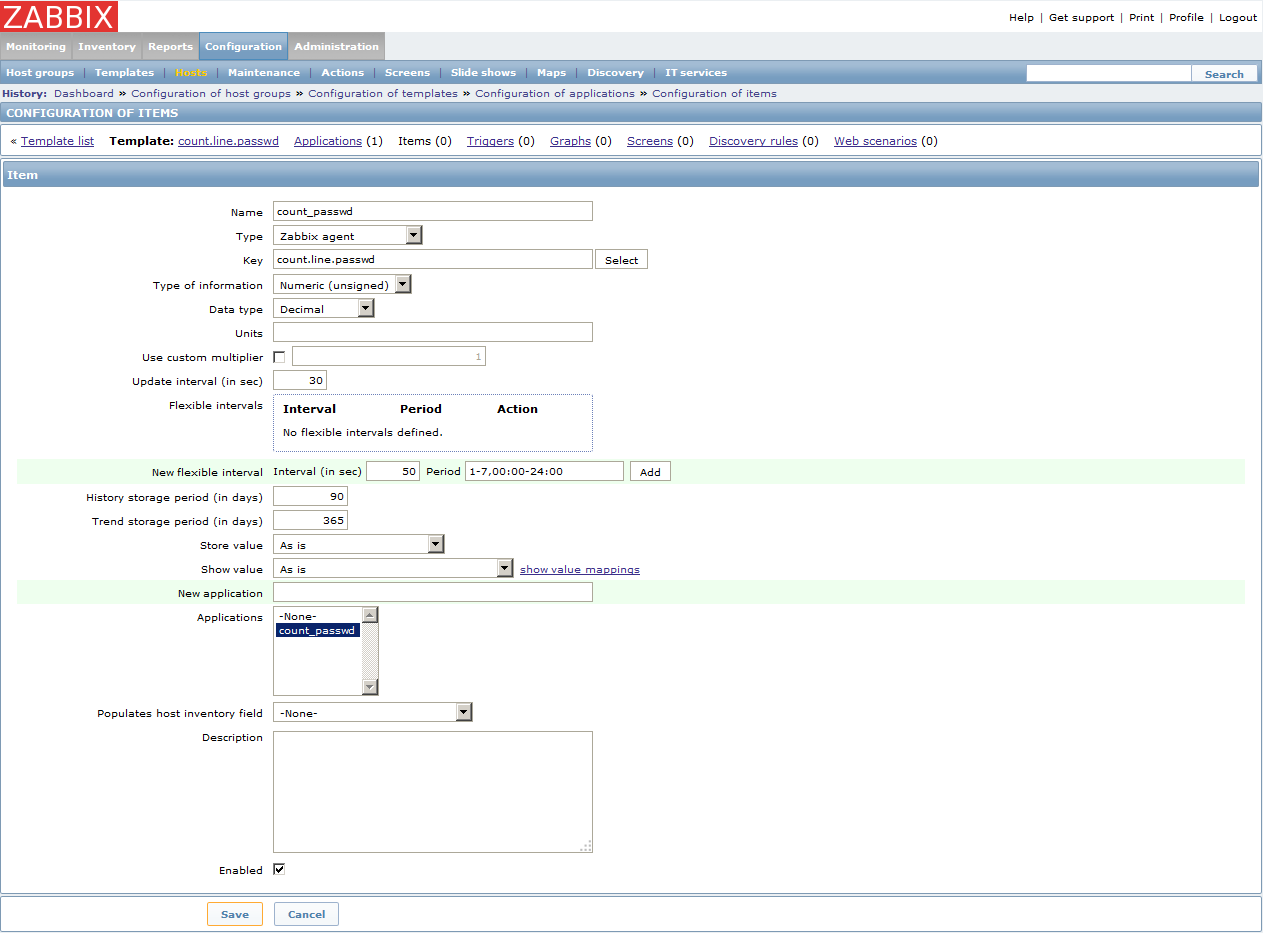Switch to the Configuration tab
Viewport: 1263px width, 933px height.
point(243,46)
